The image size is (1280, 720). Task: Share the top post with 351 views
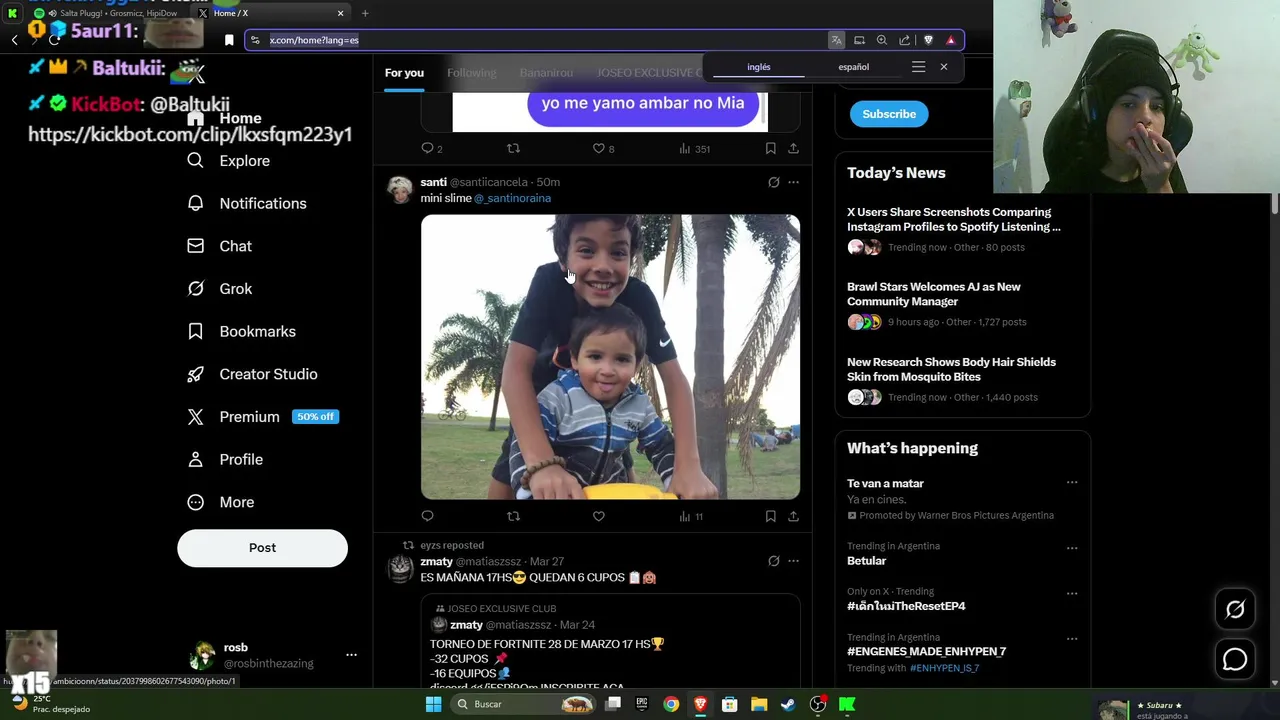point(793,148)
